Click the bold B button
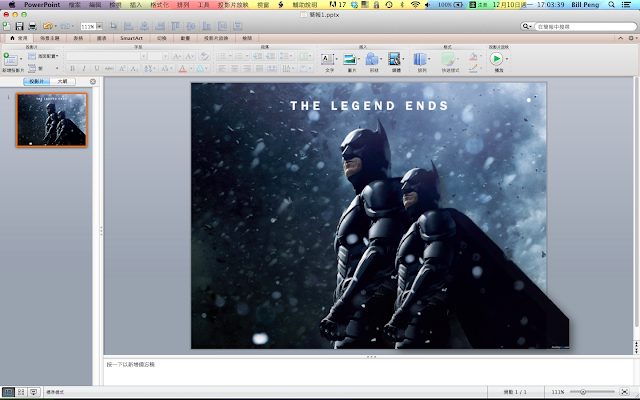Screen dimensions: 640x400 (72, 69)
